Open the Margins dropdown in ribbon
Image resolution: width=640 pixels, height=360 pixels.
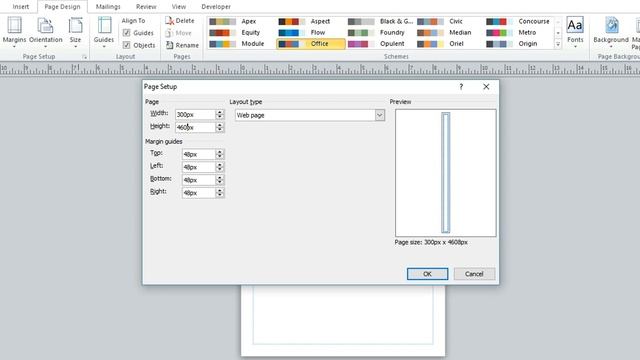click(14, 32)
